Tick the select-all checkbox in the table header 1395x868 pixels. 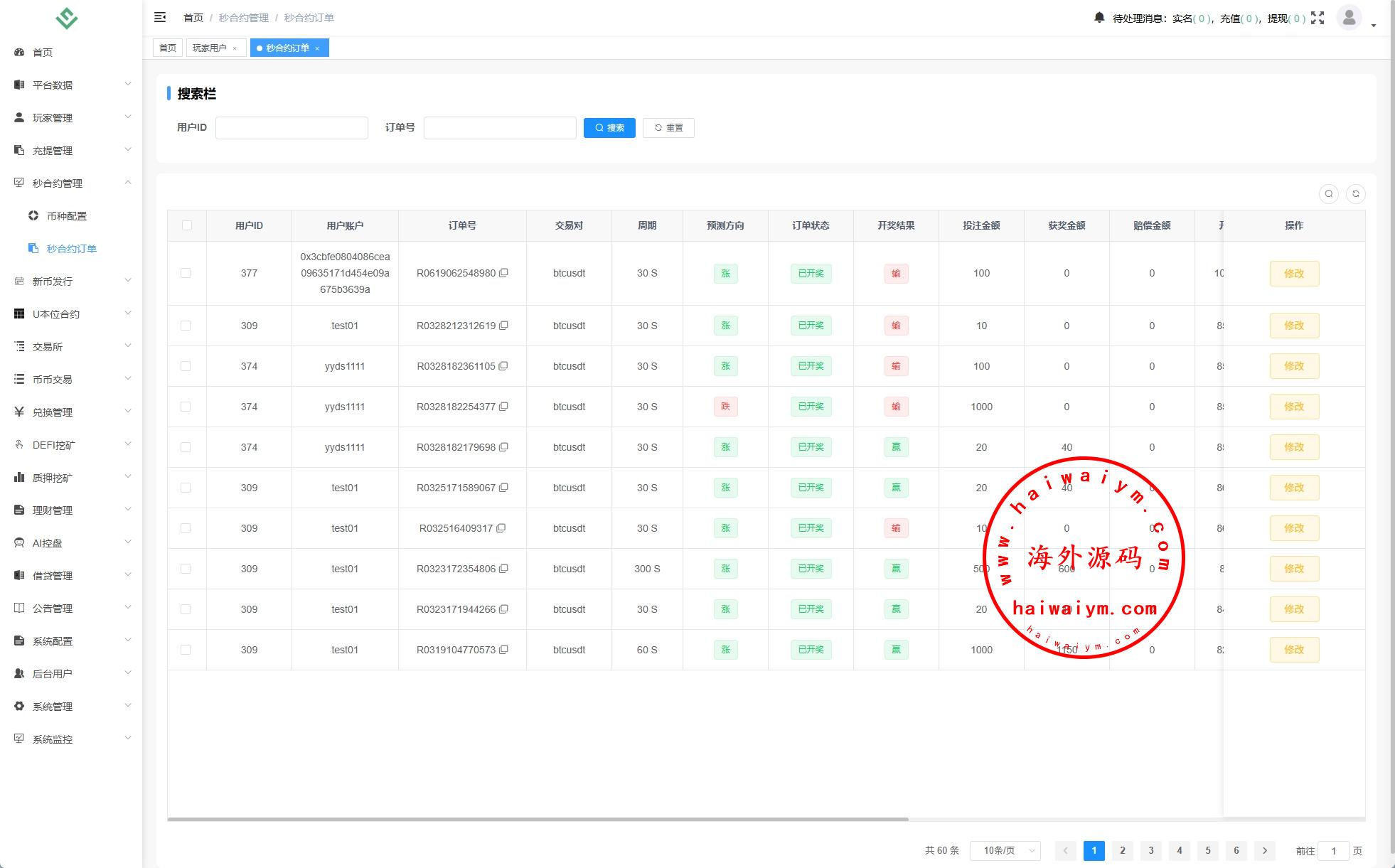point(187,225)
